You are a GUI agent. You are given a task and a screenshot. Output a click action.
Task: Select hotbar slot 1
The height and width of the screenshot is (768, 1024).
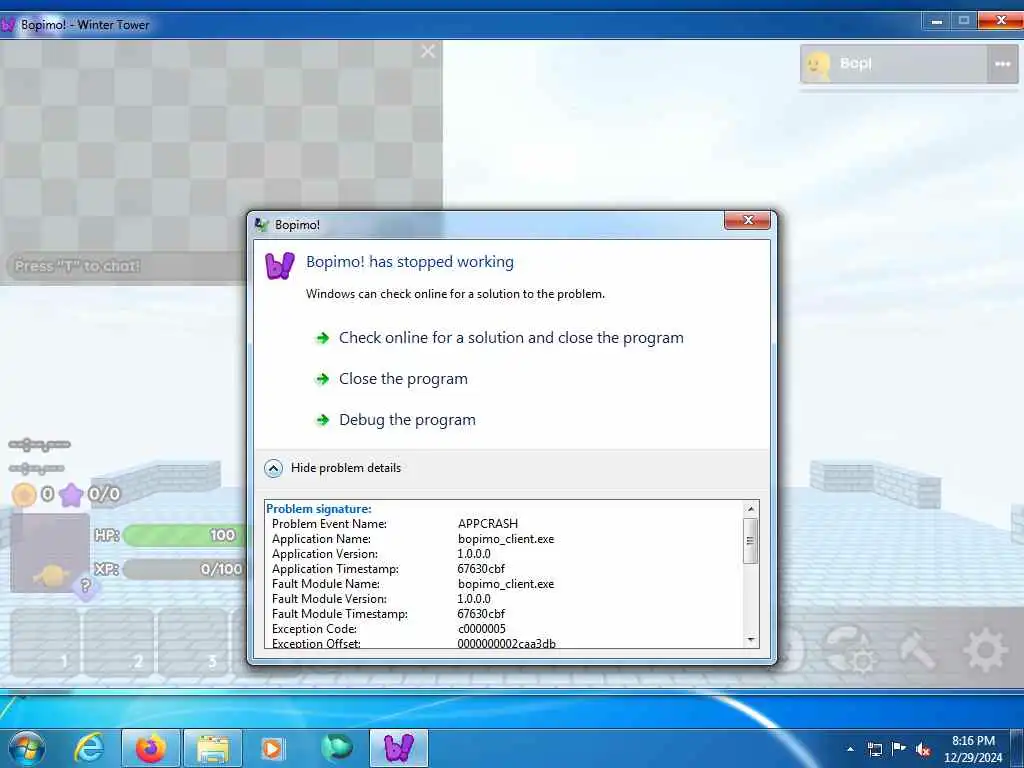pos(44,643)
